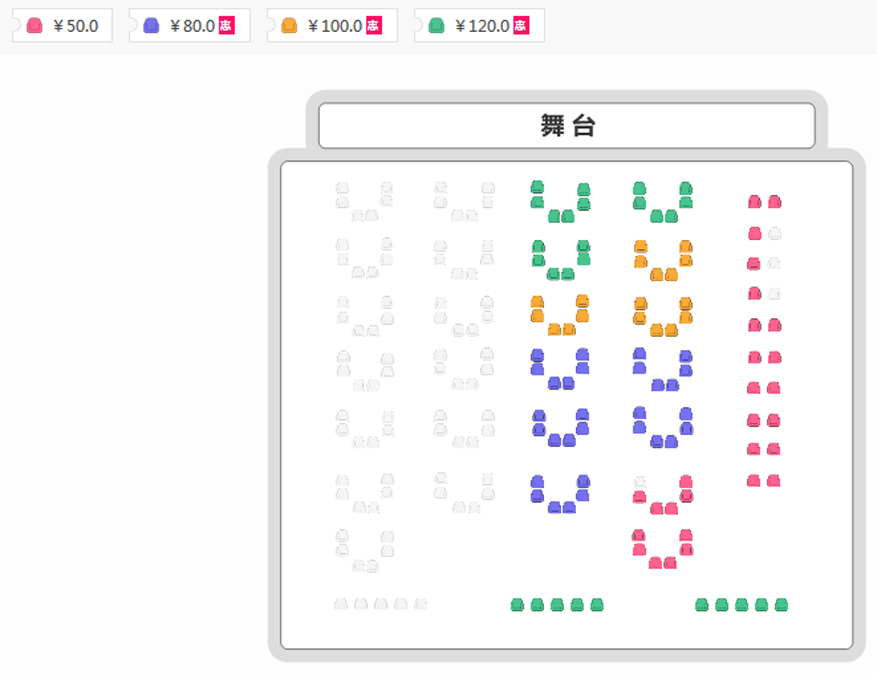Click the white unavailable seat in the upper pink cluster

(x=640, y=482)
